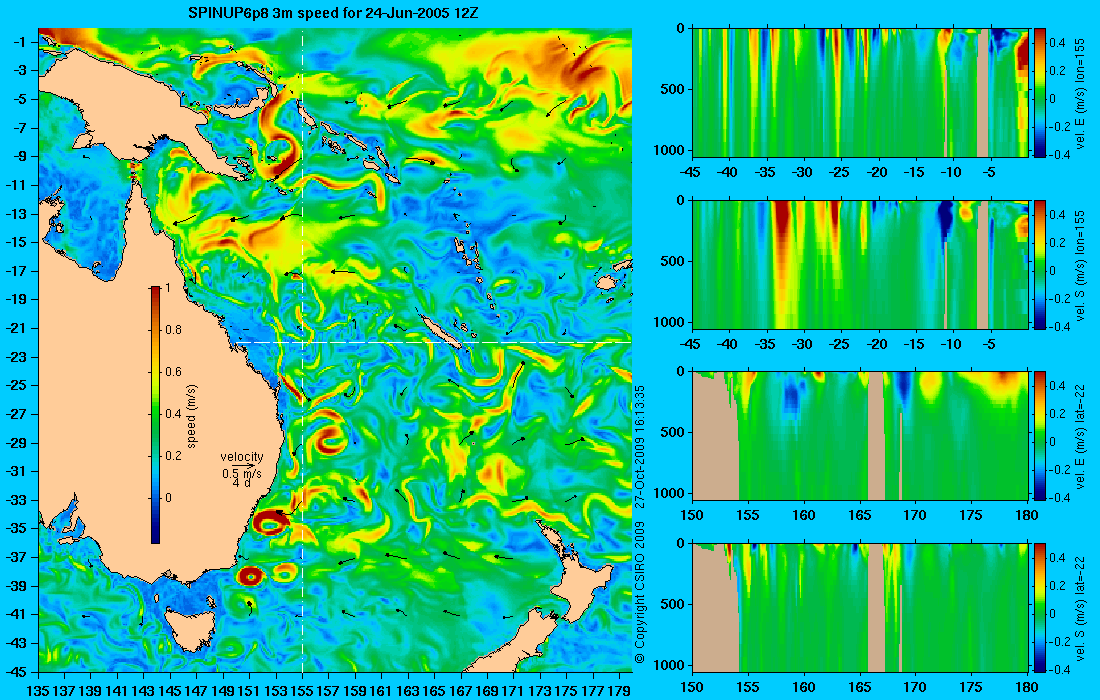Click the speed colorbar on the map
Screen dimensions: 1100x700
click(155, 415)
